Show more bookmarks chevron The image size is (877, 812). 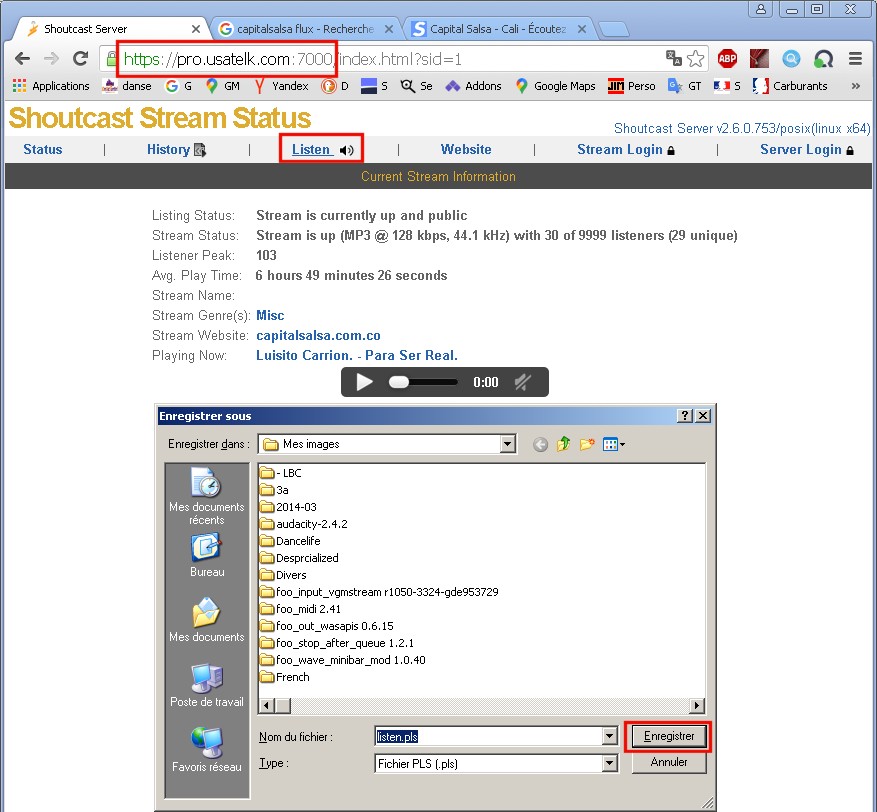pos(856,86)
